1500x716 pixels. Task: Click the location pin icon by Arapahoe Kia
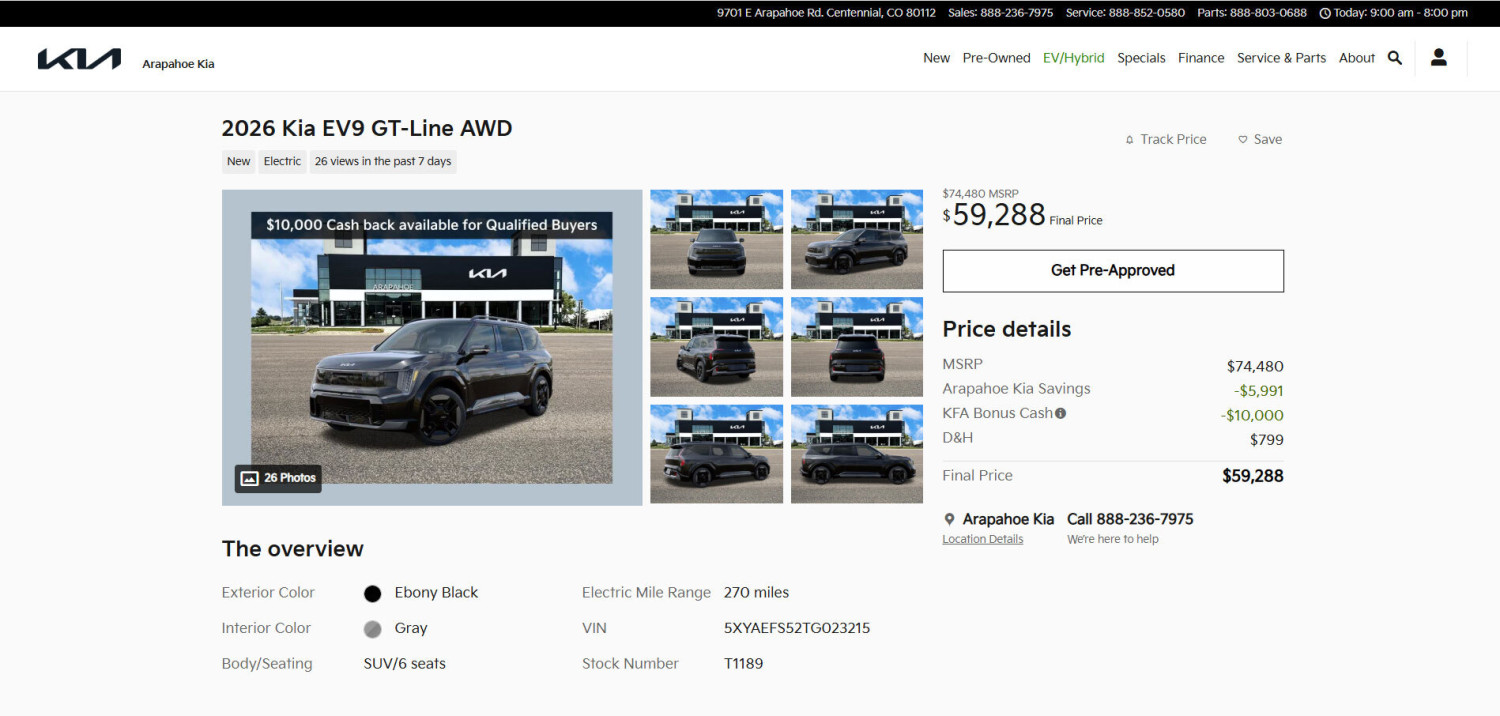pos(949,520)
